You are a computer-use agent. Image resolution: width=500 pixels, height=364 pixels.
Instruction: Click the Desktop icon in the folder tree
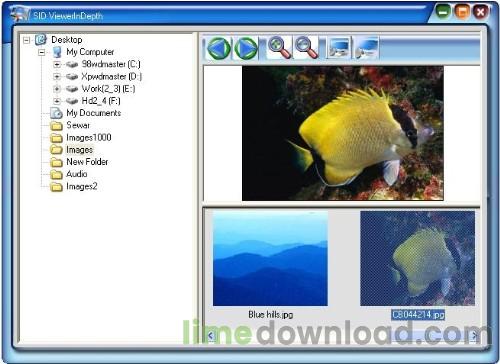click(x=41, y=40)
